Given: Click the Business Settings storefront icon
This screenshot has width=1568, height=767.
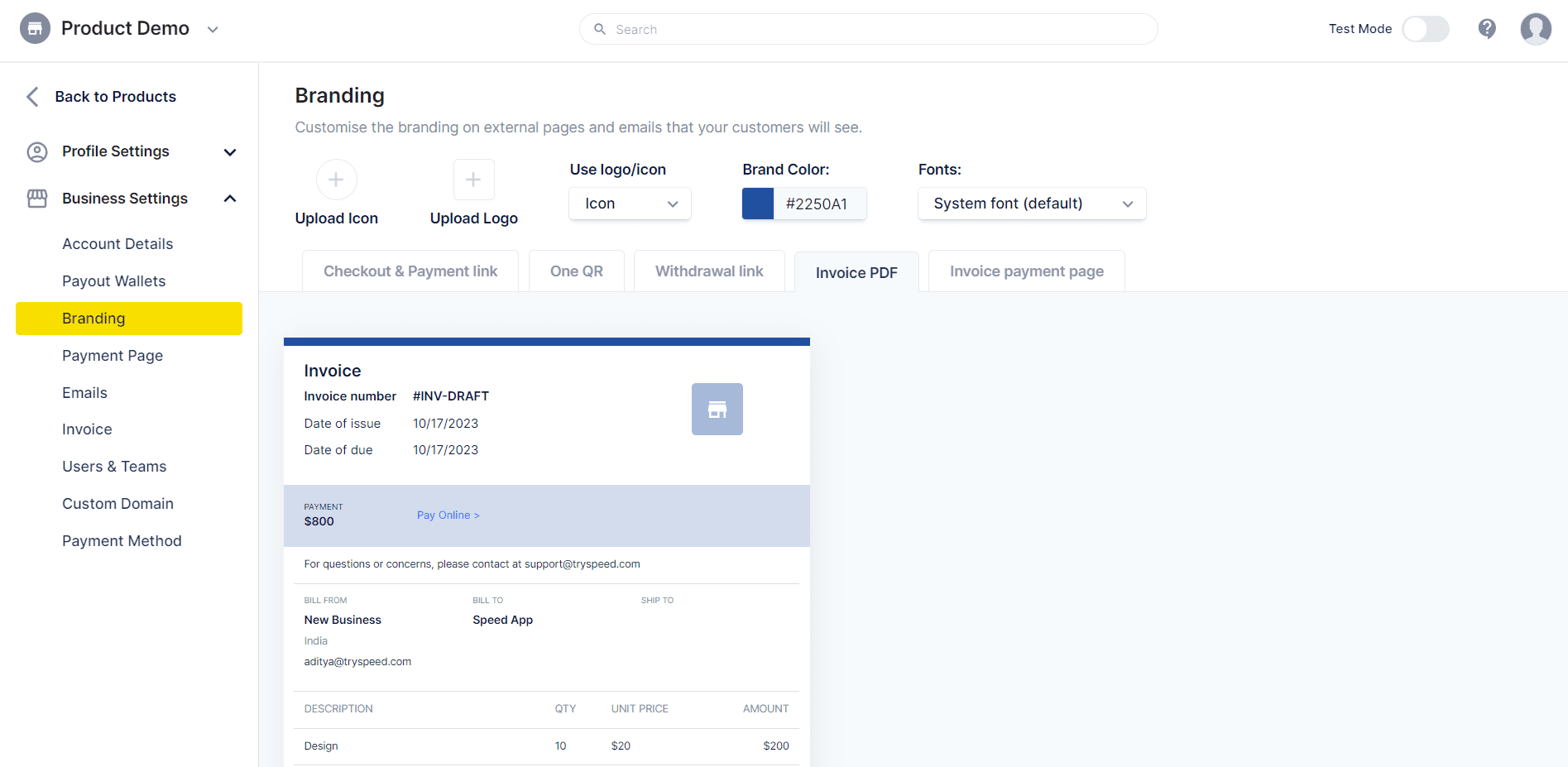Looking at the screenshot, I should [36, 198].
